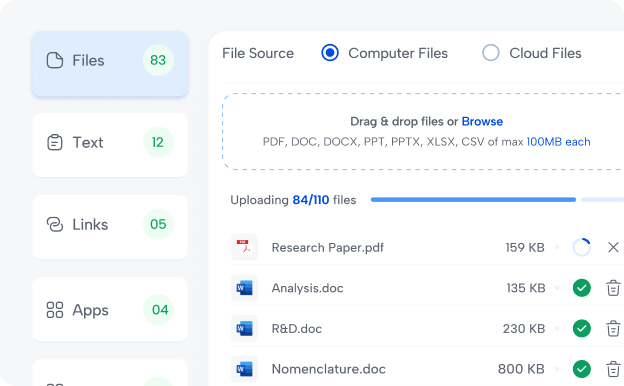Click the Files count badge 83
Image resolution: width=624 pixels, height=386 pixels.
click(x=158, y=60)
